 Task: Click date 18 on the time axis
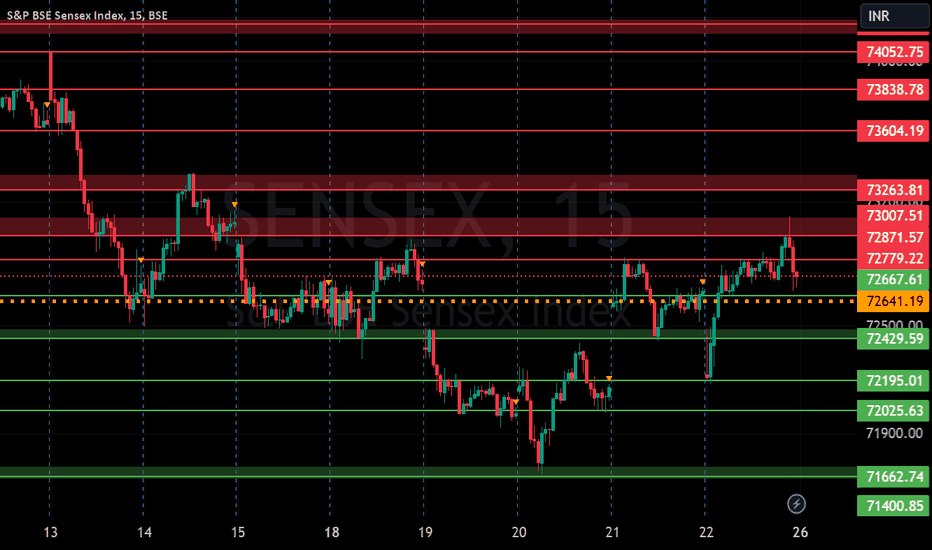331,532
